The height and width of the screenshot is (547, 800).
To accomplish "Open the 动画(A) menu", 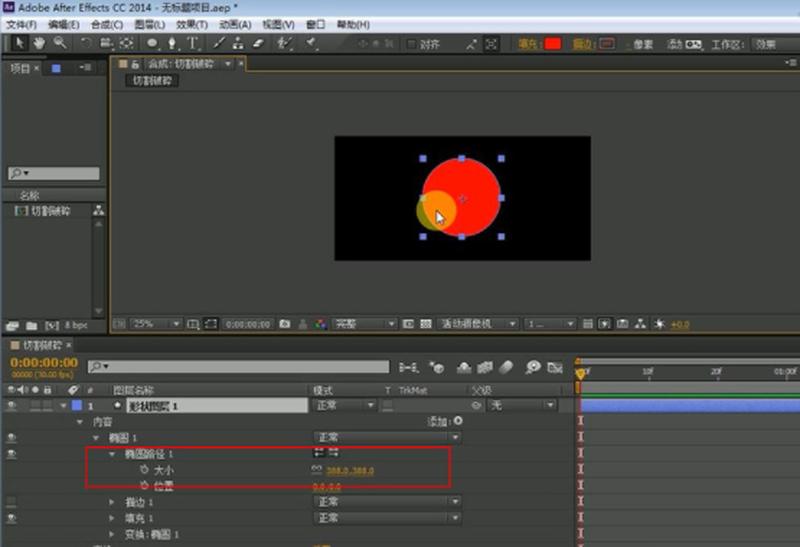I will tap(235, 24).
